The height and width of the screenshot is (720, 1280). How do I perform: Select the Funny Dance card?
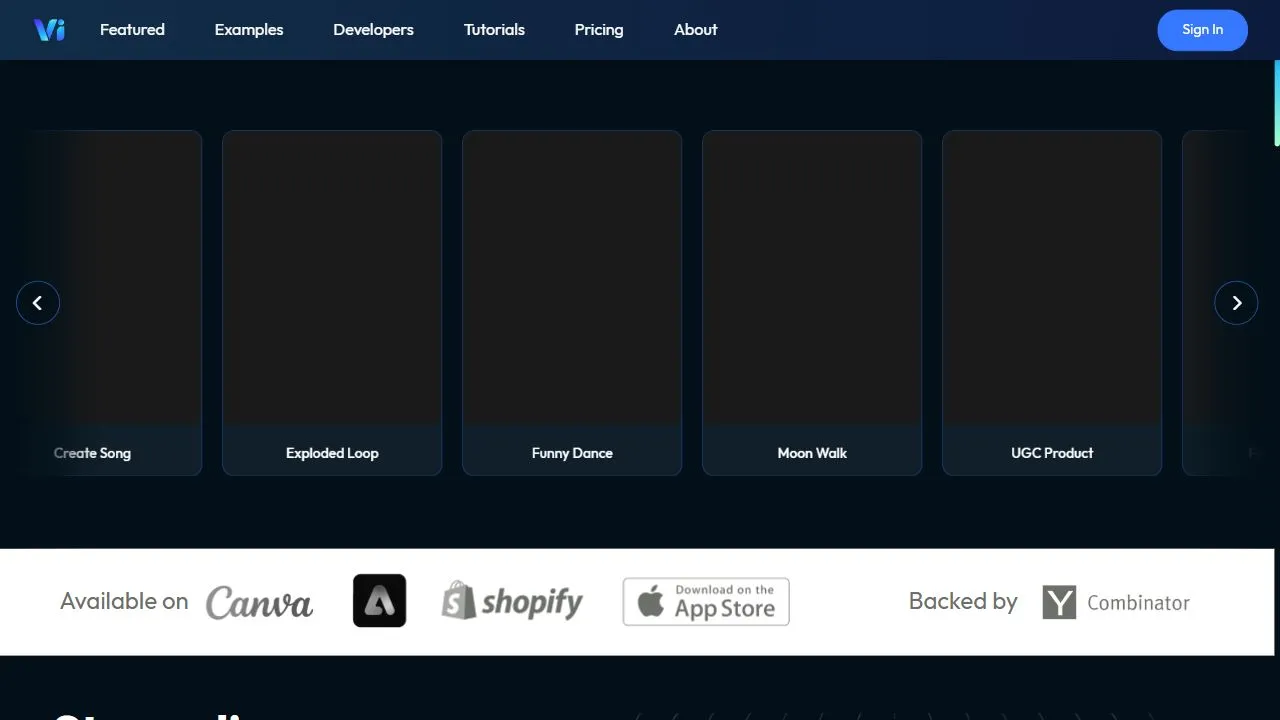(x=572, y=303)
